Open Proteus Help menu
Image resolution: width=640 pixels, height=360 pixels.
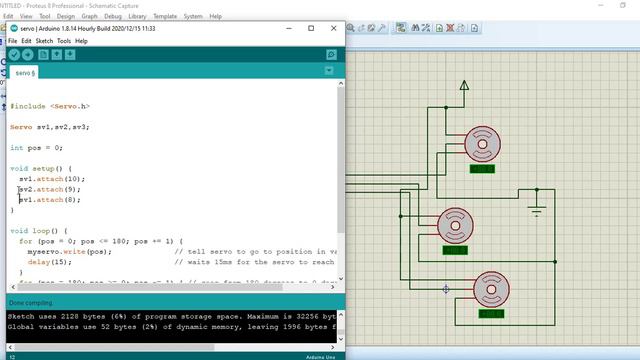[216, 16]
